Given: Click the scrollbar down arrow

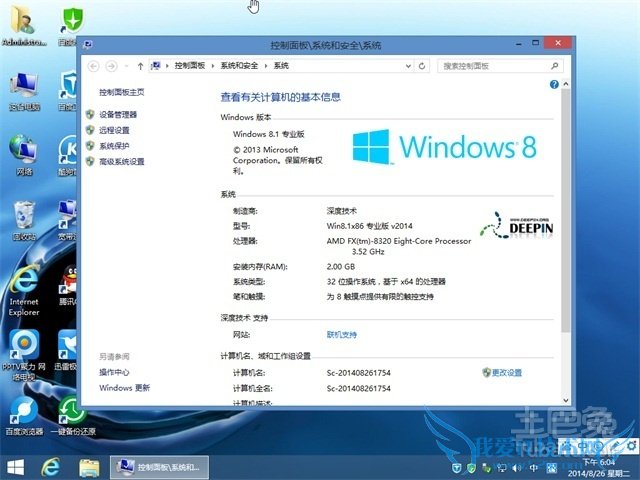Looking at the screenshot, I should click(x=566, y=400).
